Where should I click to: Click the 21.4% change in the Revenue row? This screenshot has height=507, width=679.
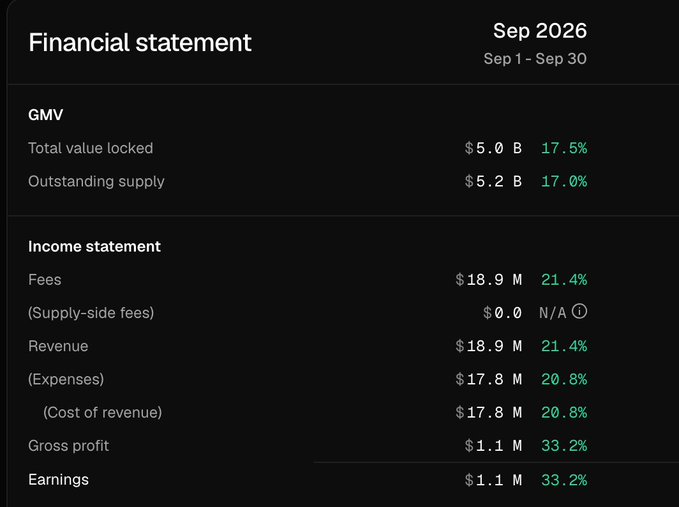click(x=564, y=346)
